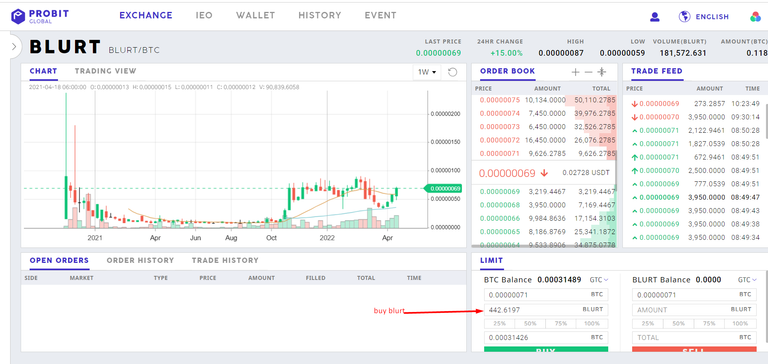Screen dimensions: 768x364
Task: Click the globe language icon
Action: (x=684, y=17)
